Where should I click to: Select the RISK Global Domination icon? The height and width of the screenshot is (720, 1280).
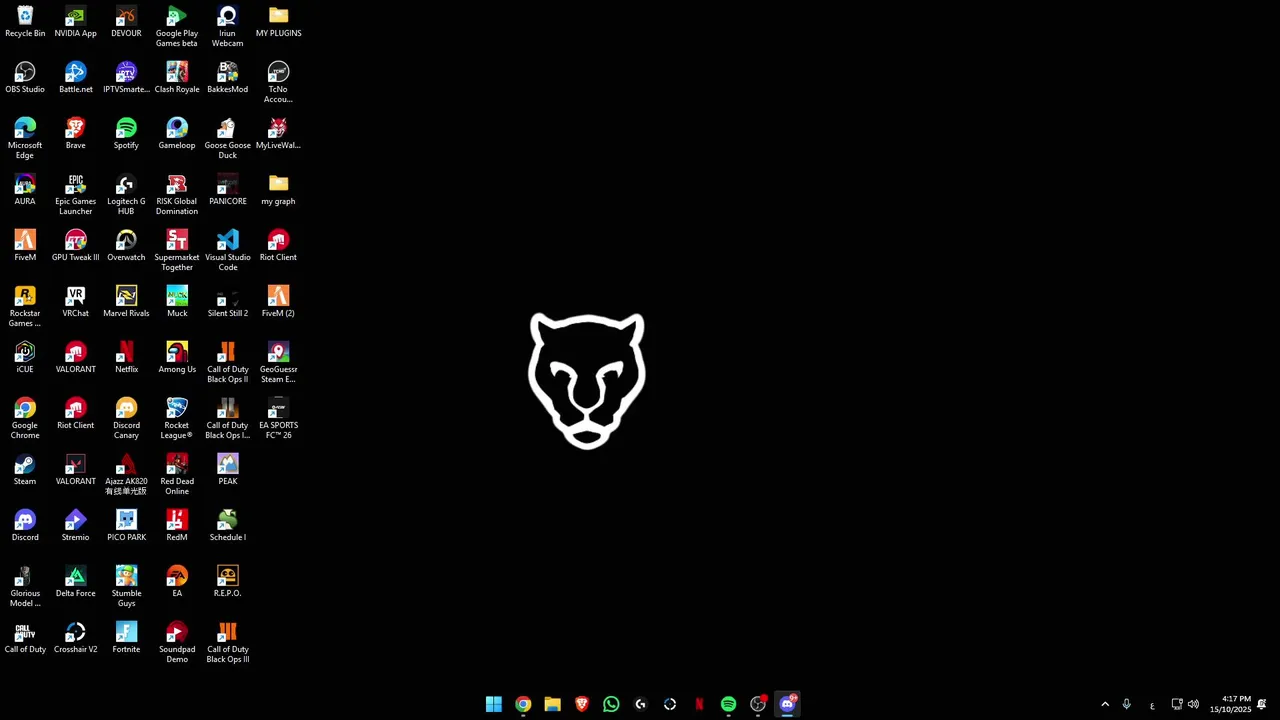pos(177,195)
